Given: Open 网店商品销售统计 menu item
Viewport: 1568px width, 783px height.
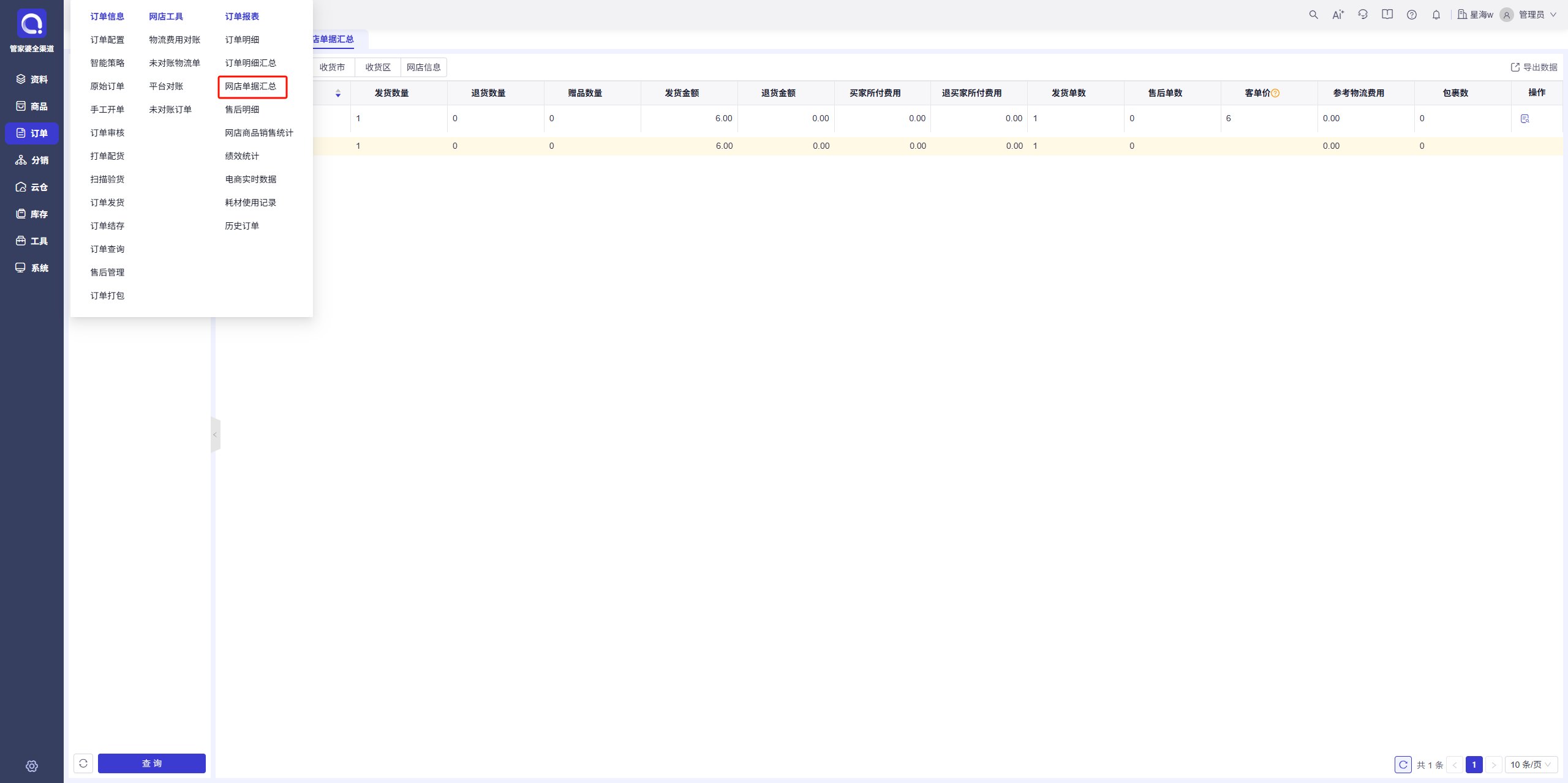Looking at the screenshot, I should [x=259, y=133].
